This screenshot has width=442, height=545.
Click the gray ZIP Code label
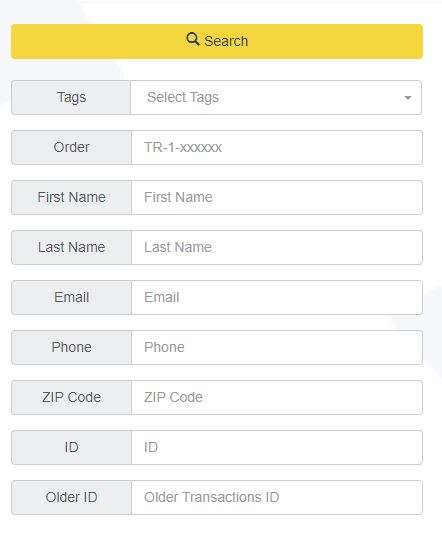[72, 398]
